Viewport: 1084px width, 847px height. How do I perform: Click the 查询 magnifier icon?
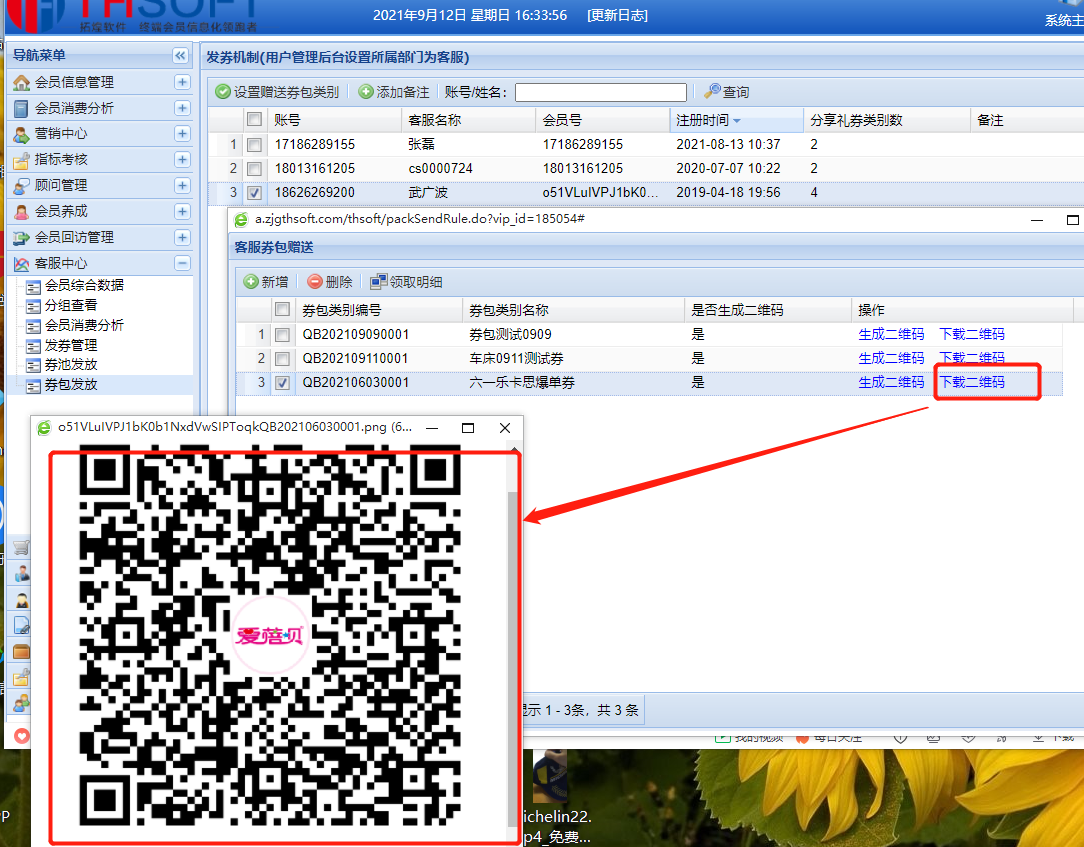712,91
